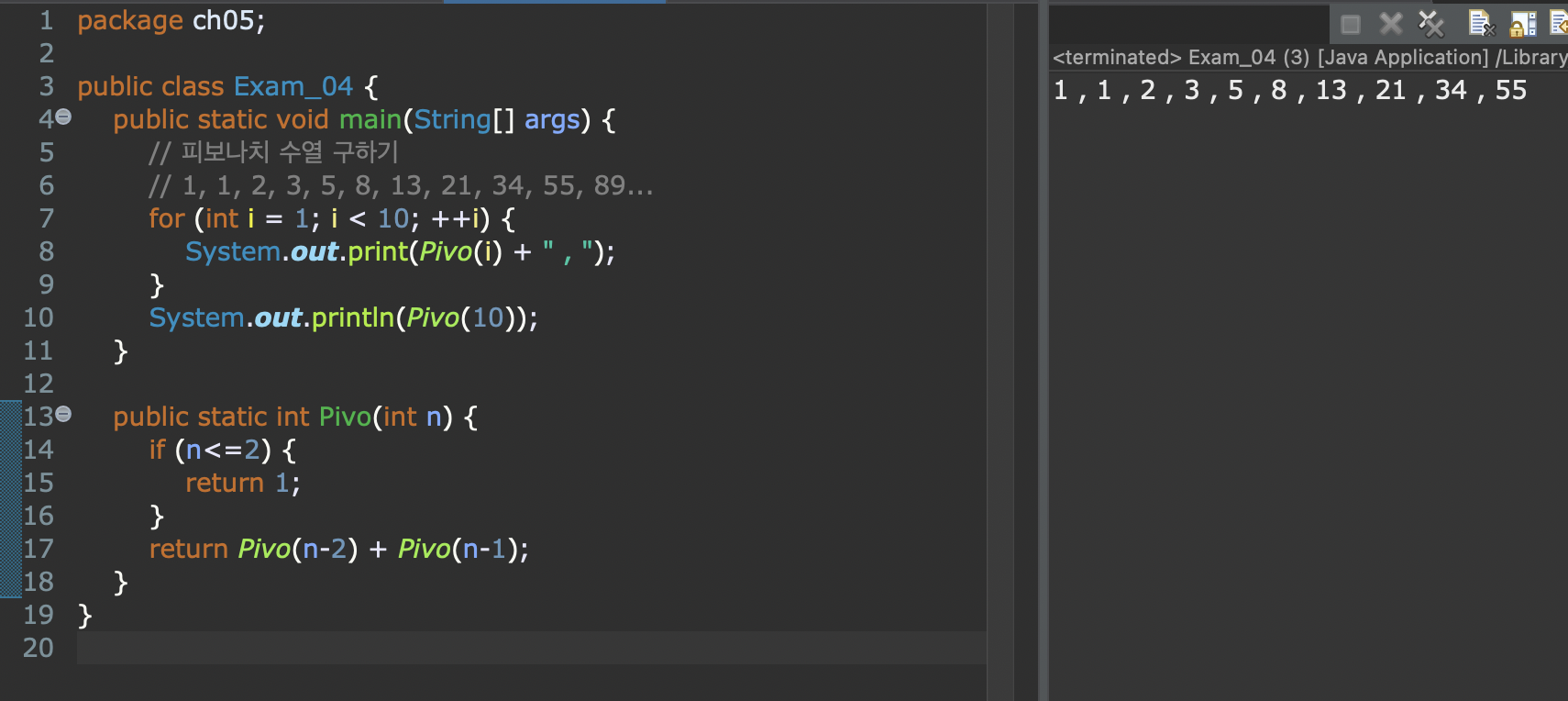Click 'String' type in main parameters
The height and width of the screenshot is (701, 1568).
coord(453,119)
